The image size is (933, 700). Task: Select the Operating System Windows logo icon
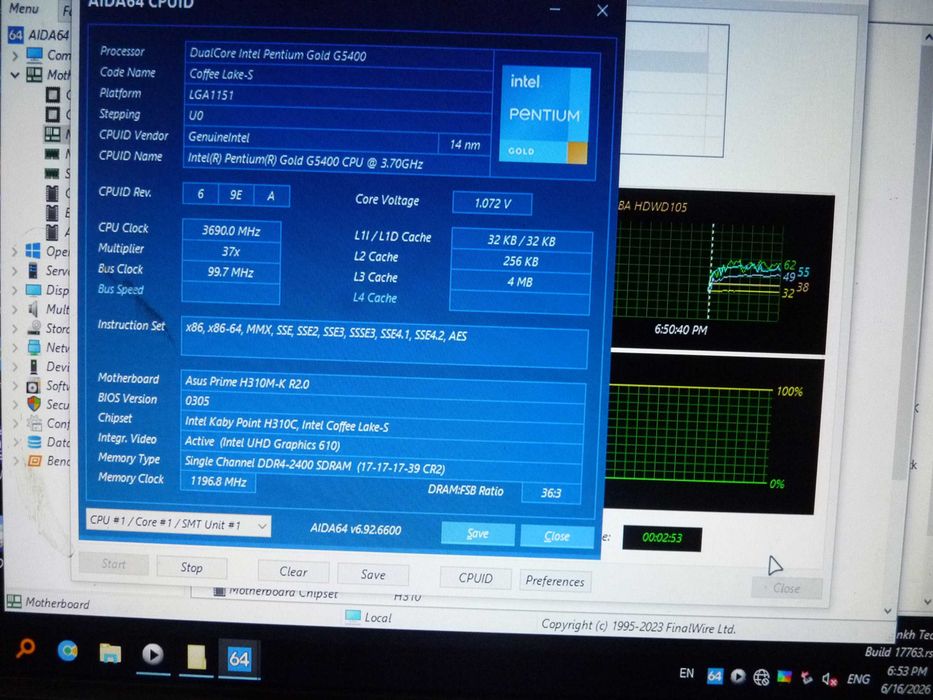(x=33, y=251)
